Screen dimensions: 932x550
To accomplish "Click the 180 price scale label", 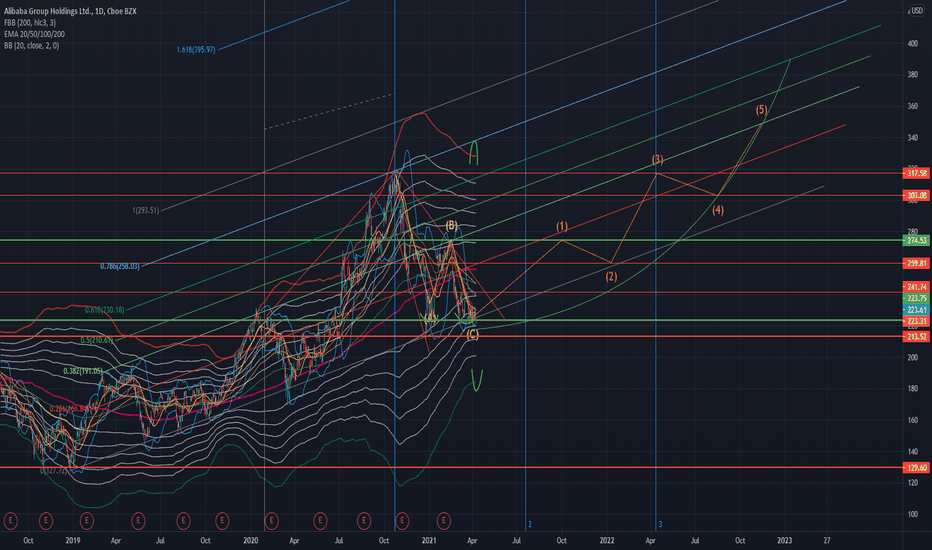I will (912, 389).
